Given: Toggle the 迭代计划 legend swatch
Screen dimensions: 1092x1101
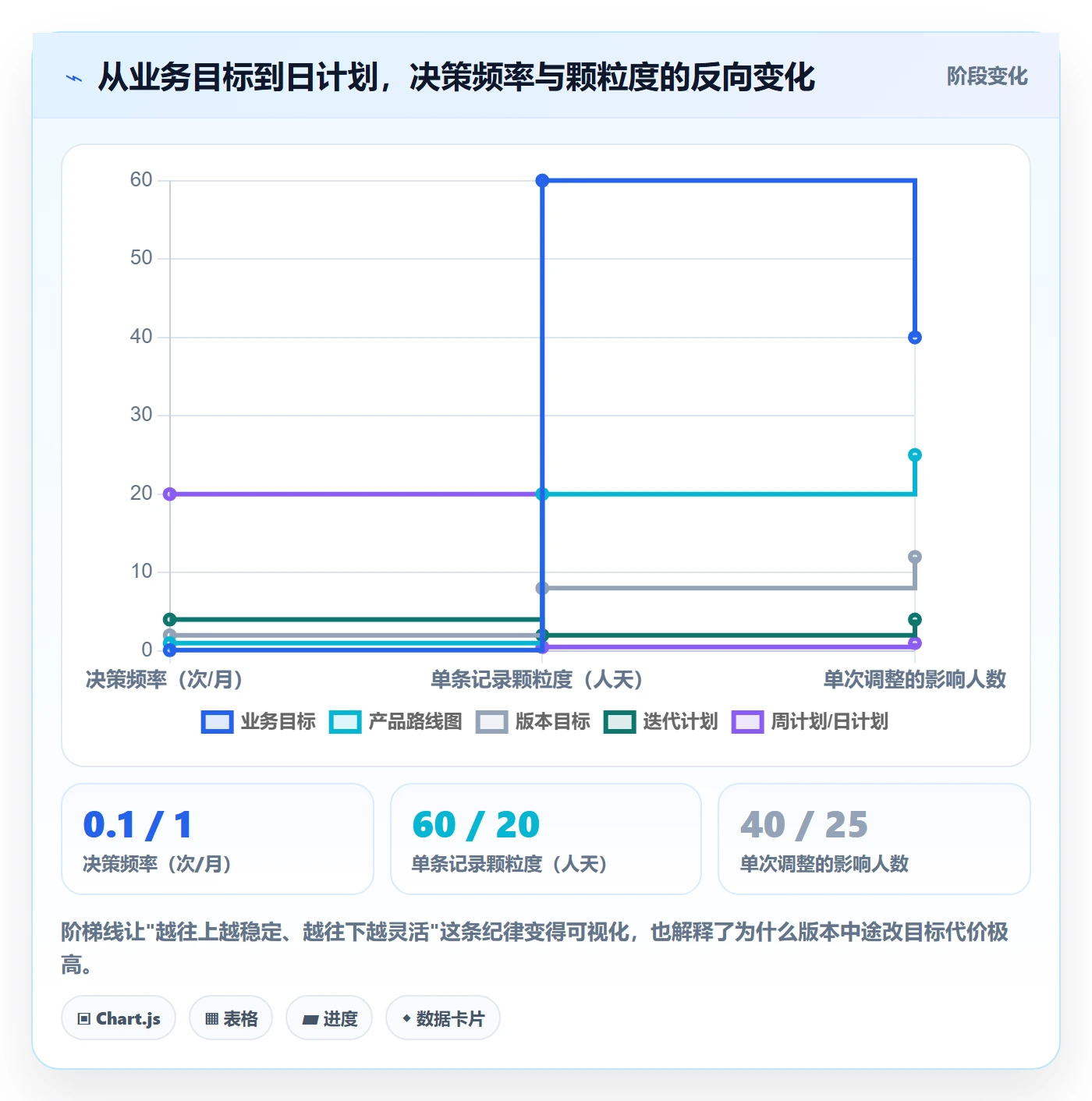Looking at the screenshot, I should (619, 722).
